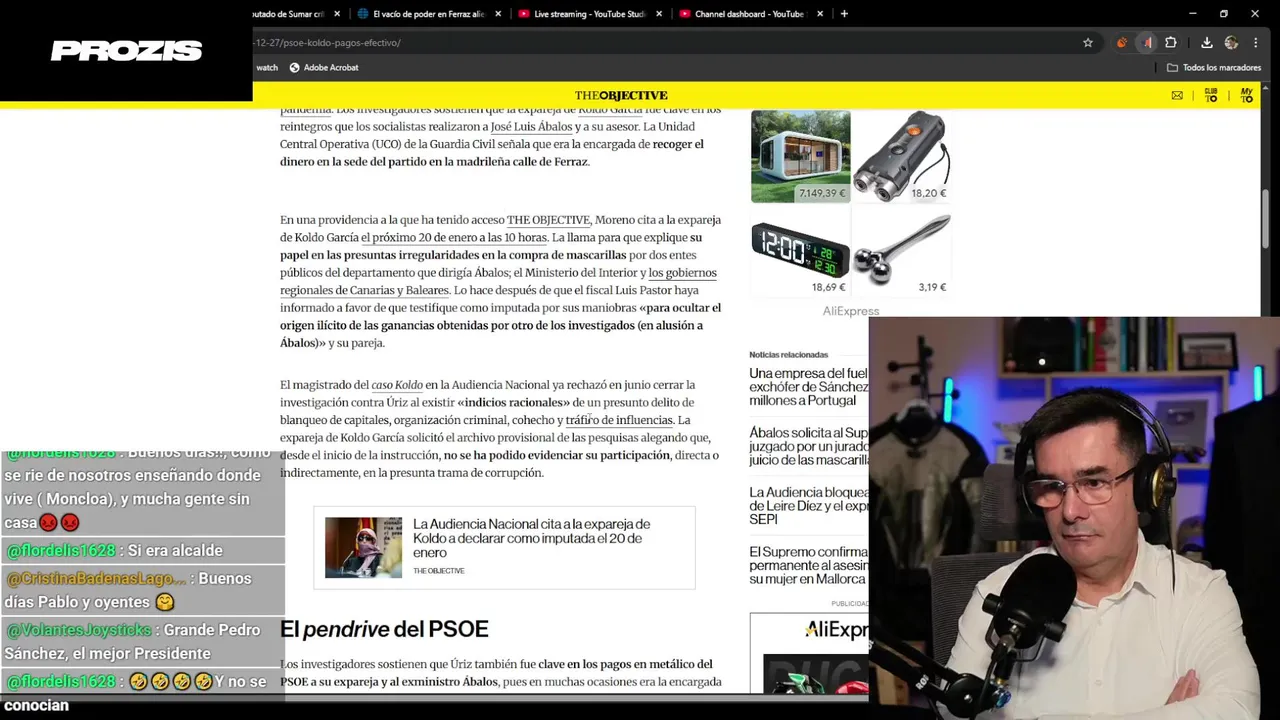Click the chat message 'Si era alcalde'
Screen dimensions: 1280x720
(175, 551)
